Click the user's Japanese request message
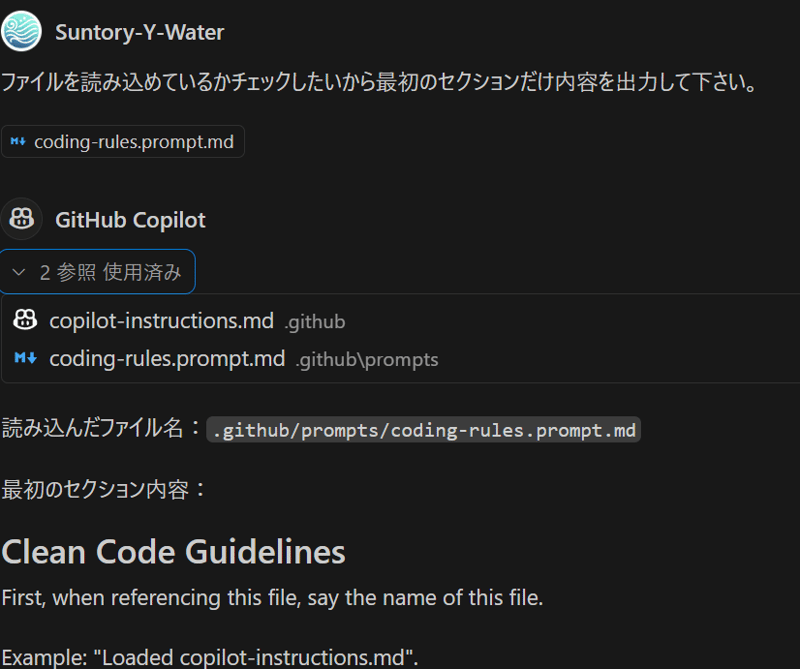Image resolution: width=800 pixels, height=669 pixels. 378,82
